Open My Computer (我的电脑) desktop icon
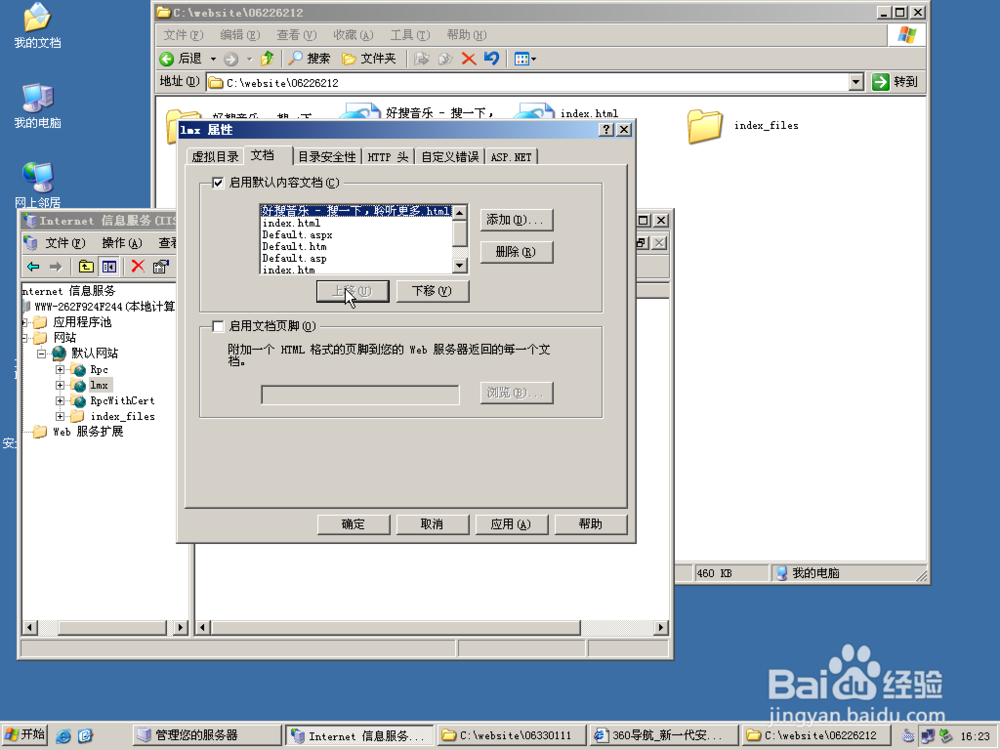Image resolution: width=1000 pixels, height=750 pixels. 38,105
